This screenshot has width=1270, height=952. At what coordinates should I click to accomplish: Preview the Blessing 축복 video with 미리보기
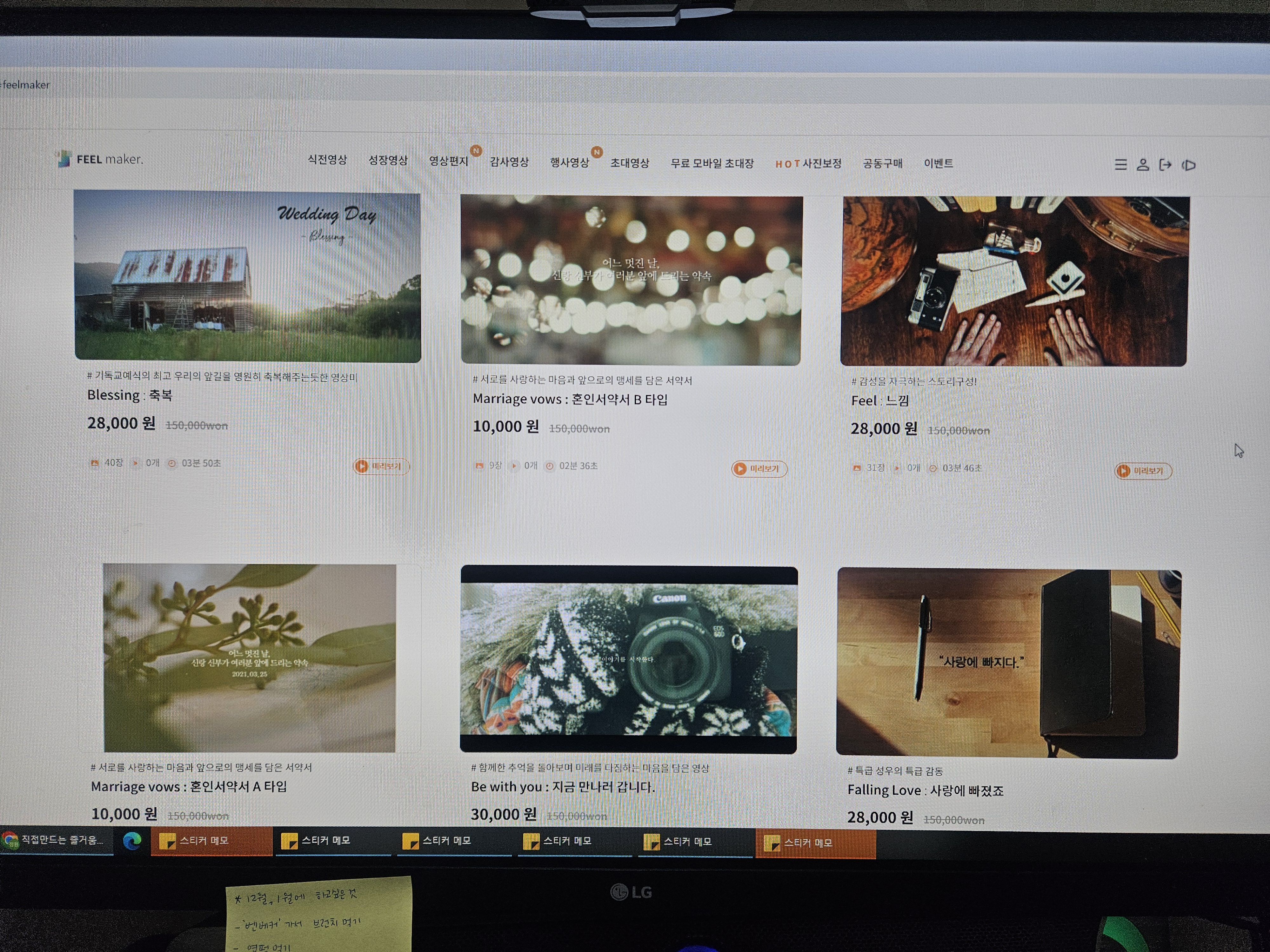coord(381,466)
